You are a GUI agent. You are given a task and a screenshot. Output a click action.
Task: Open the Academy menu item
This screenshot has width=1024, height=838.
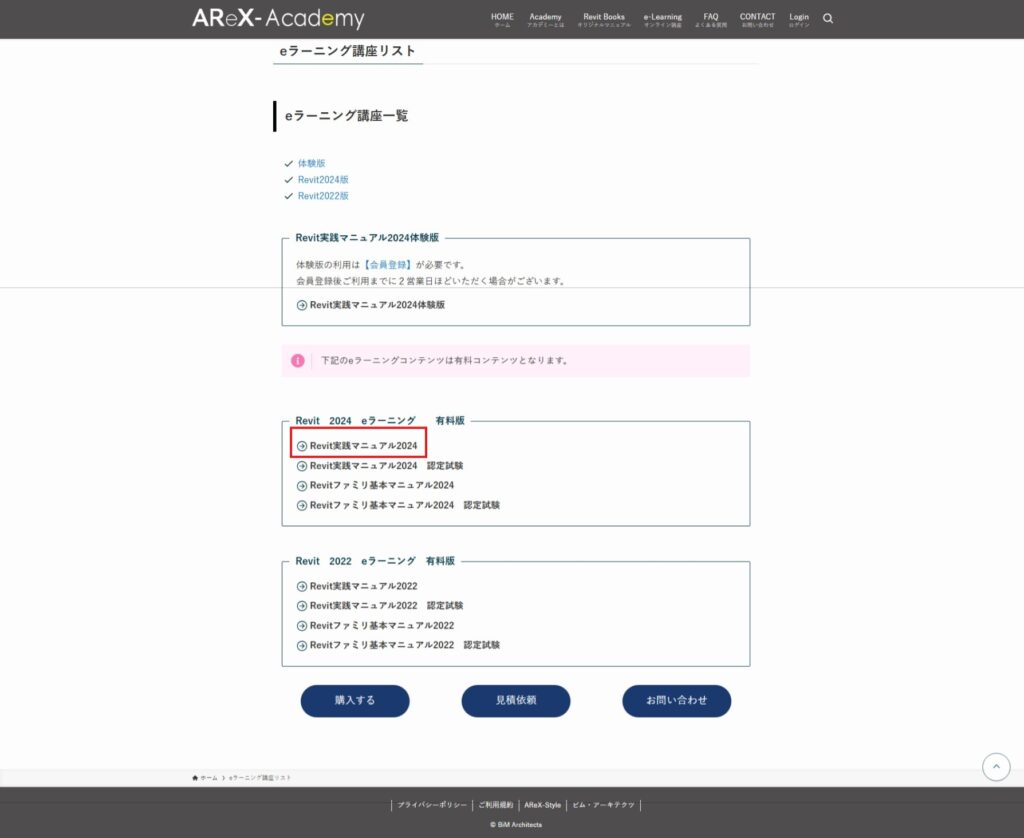click(x=545, y=20)
